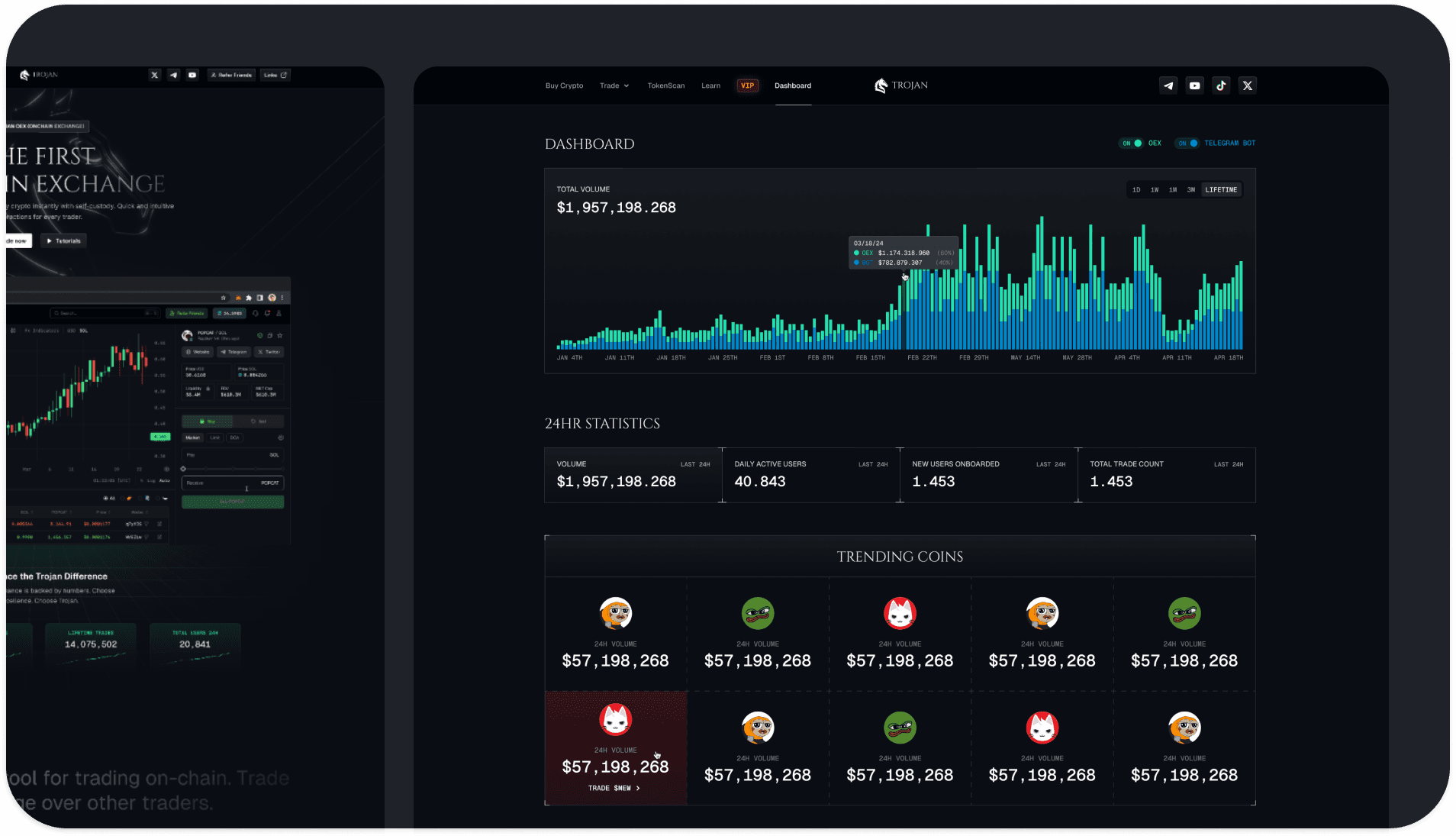Viewport: 1456px width, 836px height.
Task: Toggle the Telegram Bot switch
Action: (x=1187, y=144)
